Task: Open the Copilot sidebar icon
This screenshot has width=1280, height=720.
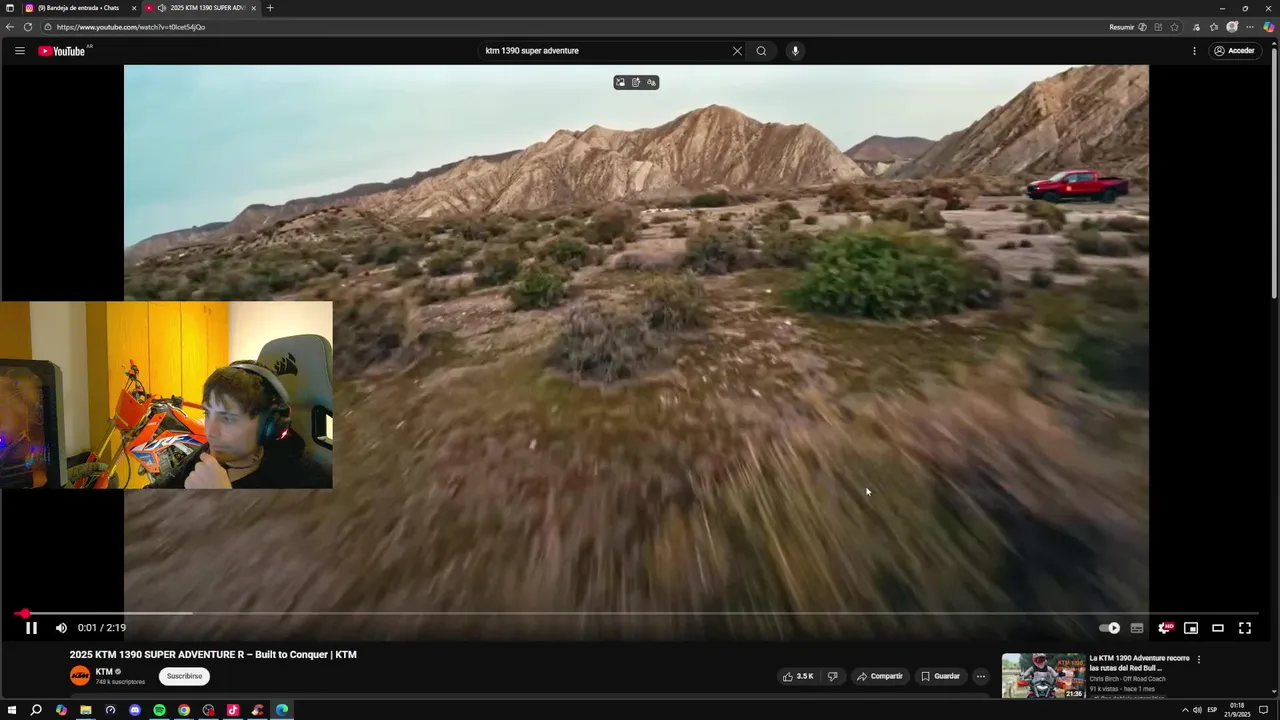Action: tap(1268, 27)
